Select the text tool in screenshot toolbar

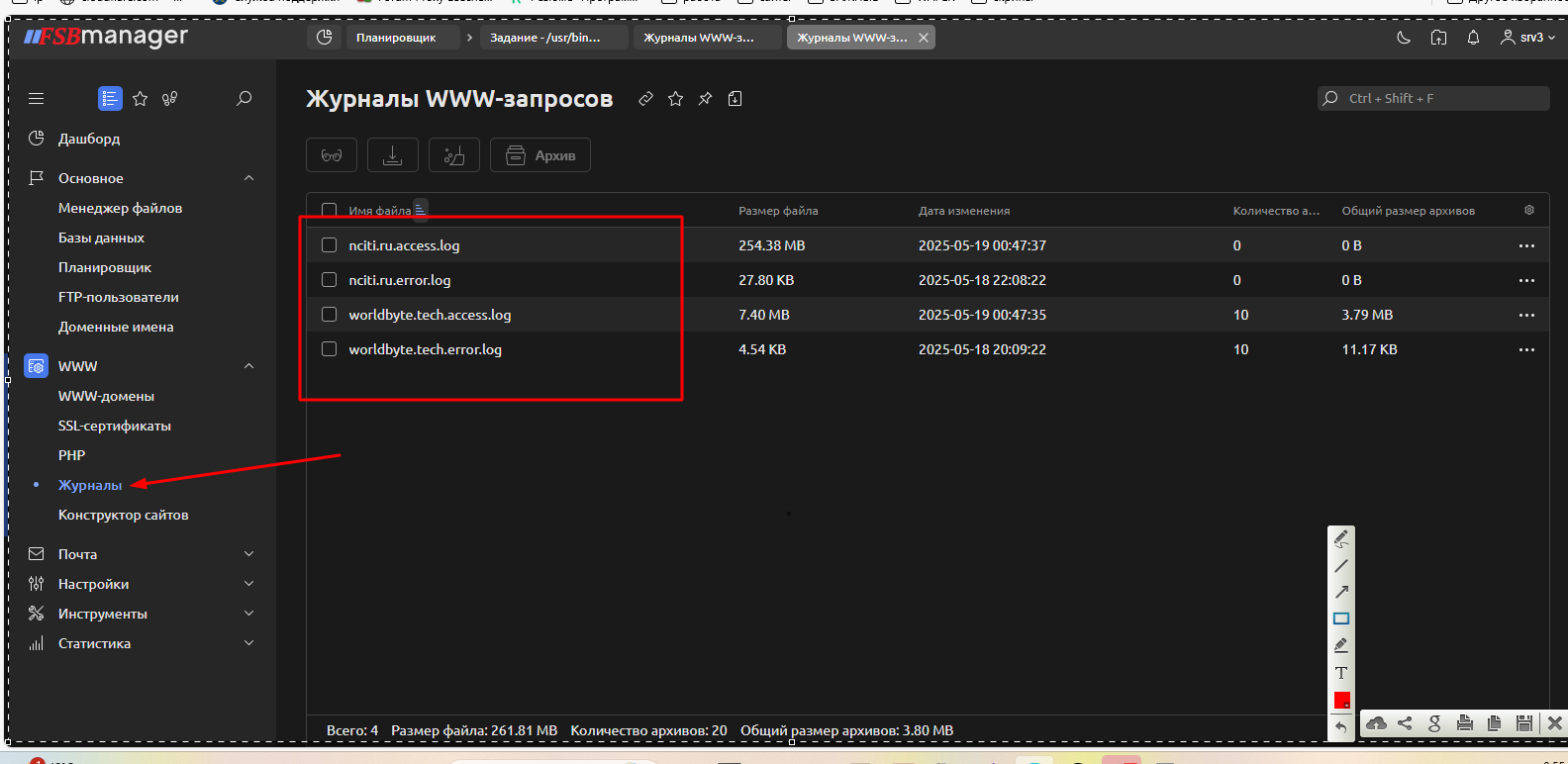1341,673
